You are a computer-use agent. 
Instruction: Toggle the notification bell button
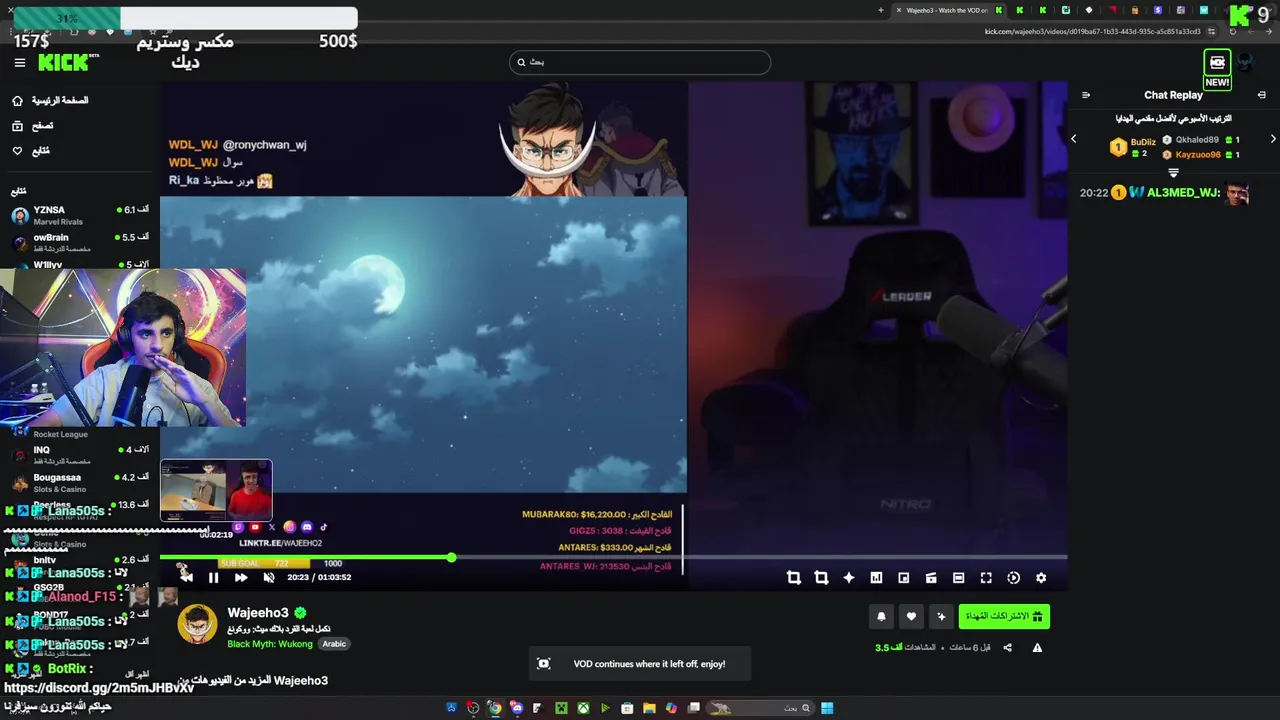[x=881, y=617]
